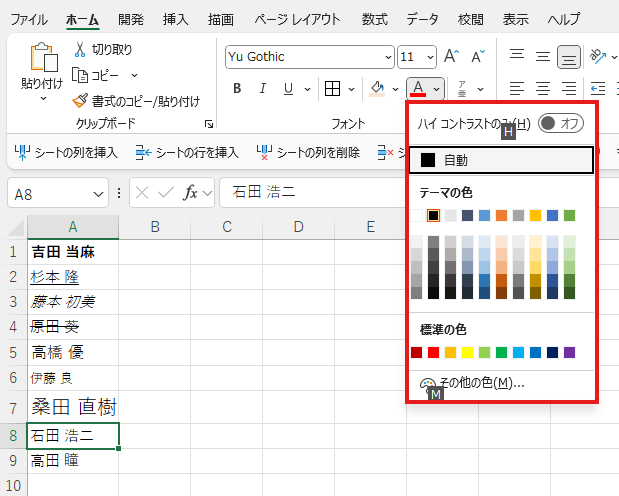Choose その他の色 (More Colors) option
This screenshot has width=619, height=496.
(x=481, y=383)
